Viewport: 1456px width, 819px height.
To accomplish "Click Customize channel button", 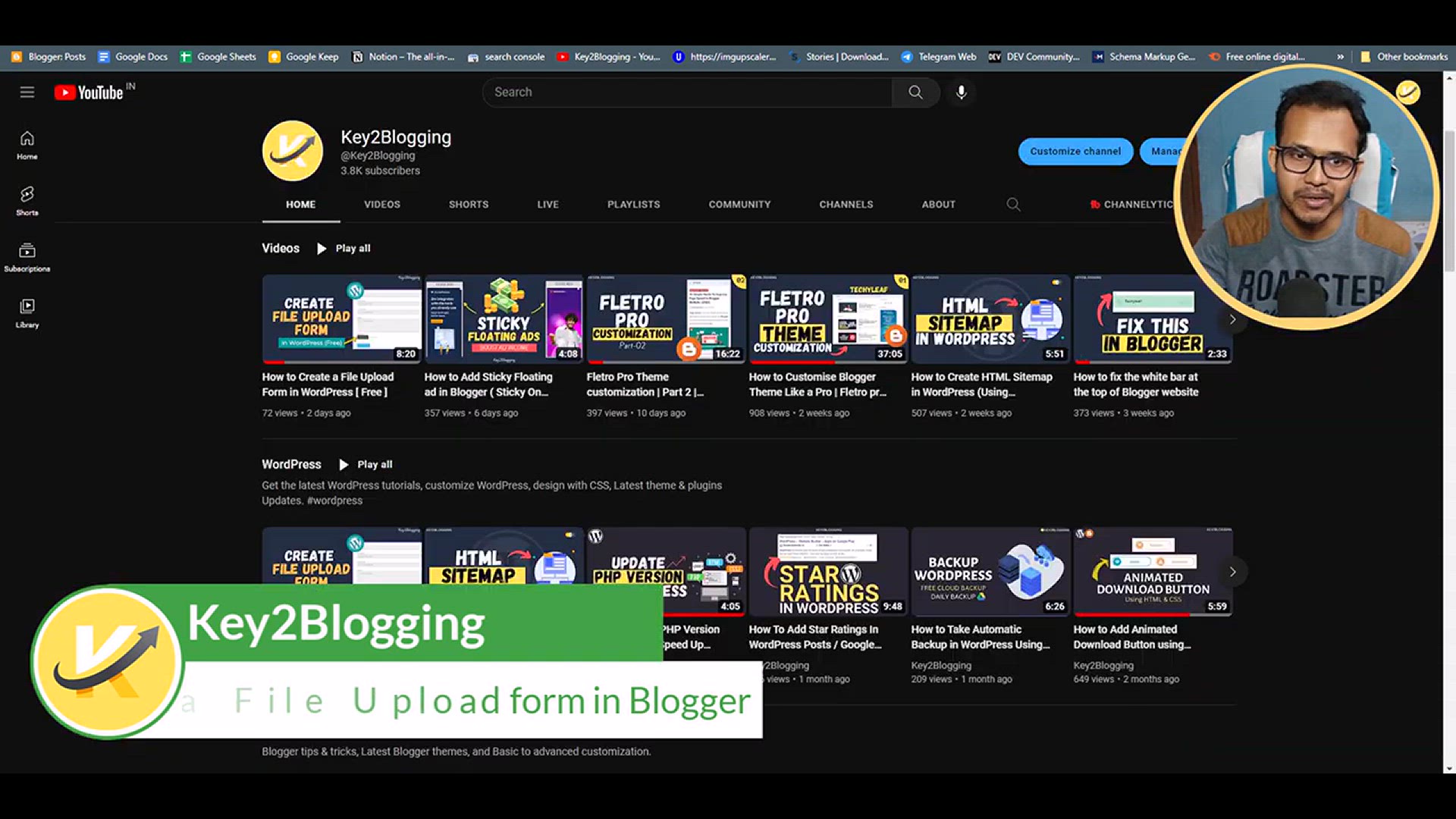I will (x=1075, y=151).
